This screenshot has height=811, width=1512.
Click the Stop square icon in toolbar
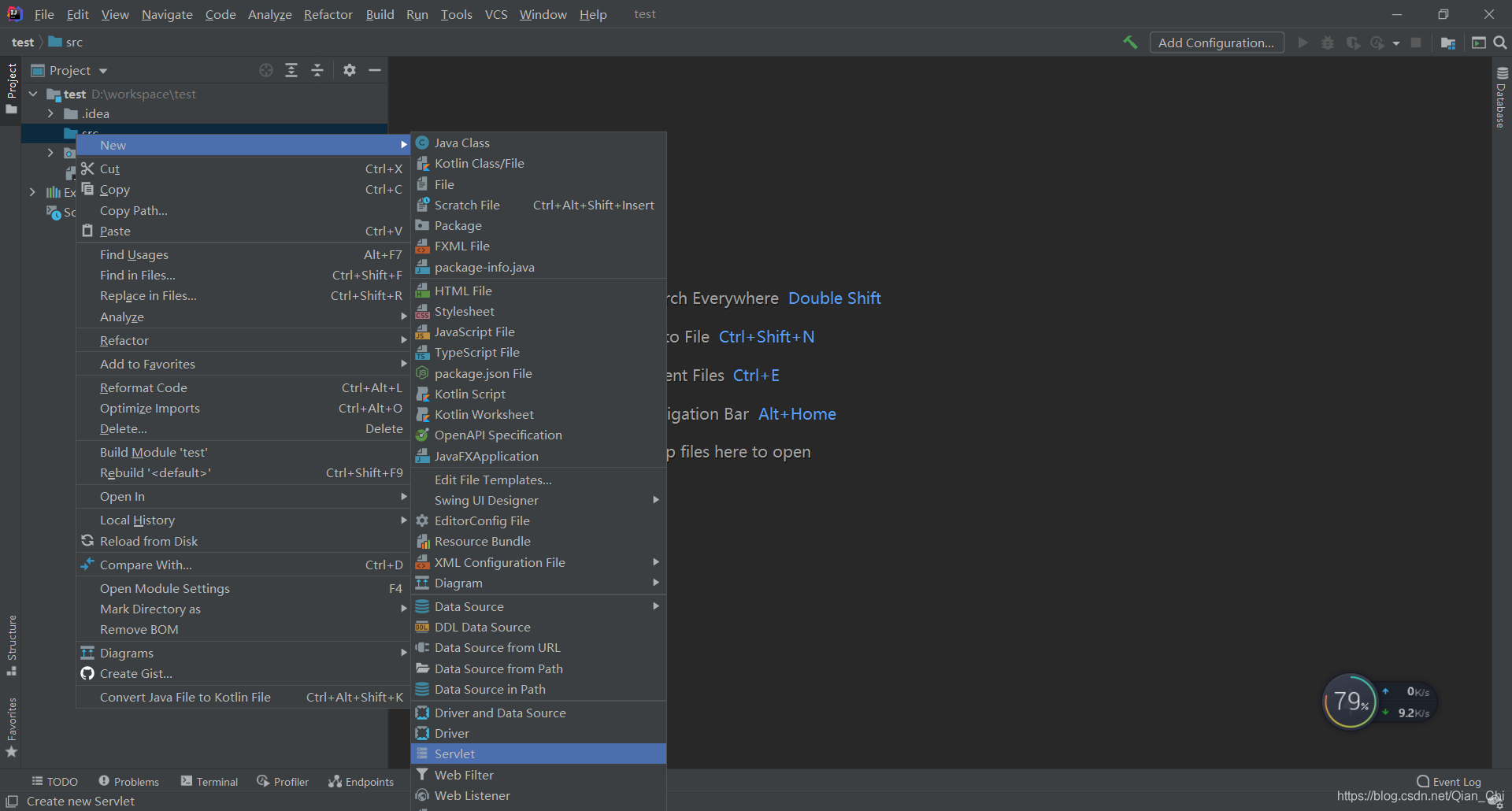click(1416, 43)
